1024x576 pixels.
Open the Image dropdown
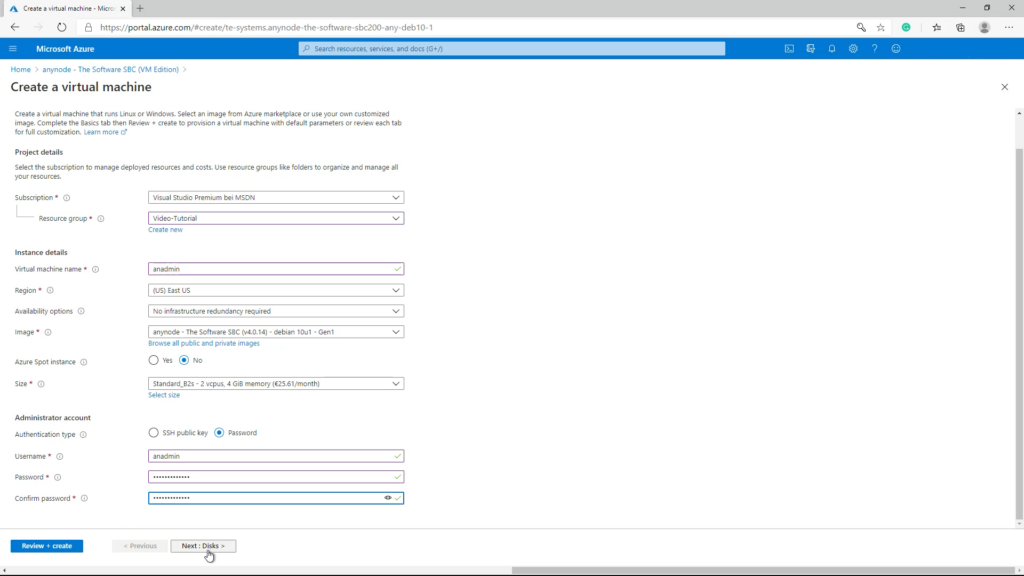pos(276,332)
